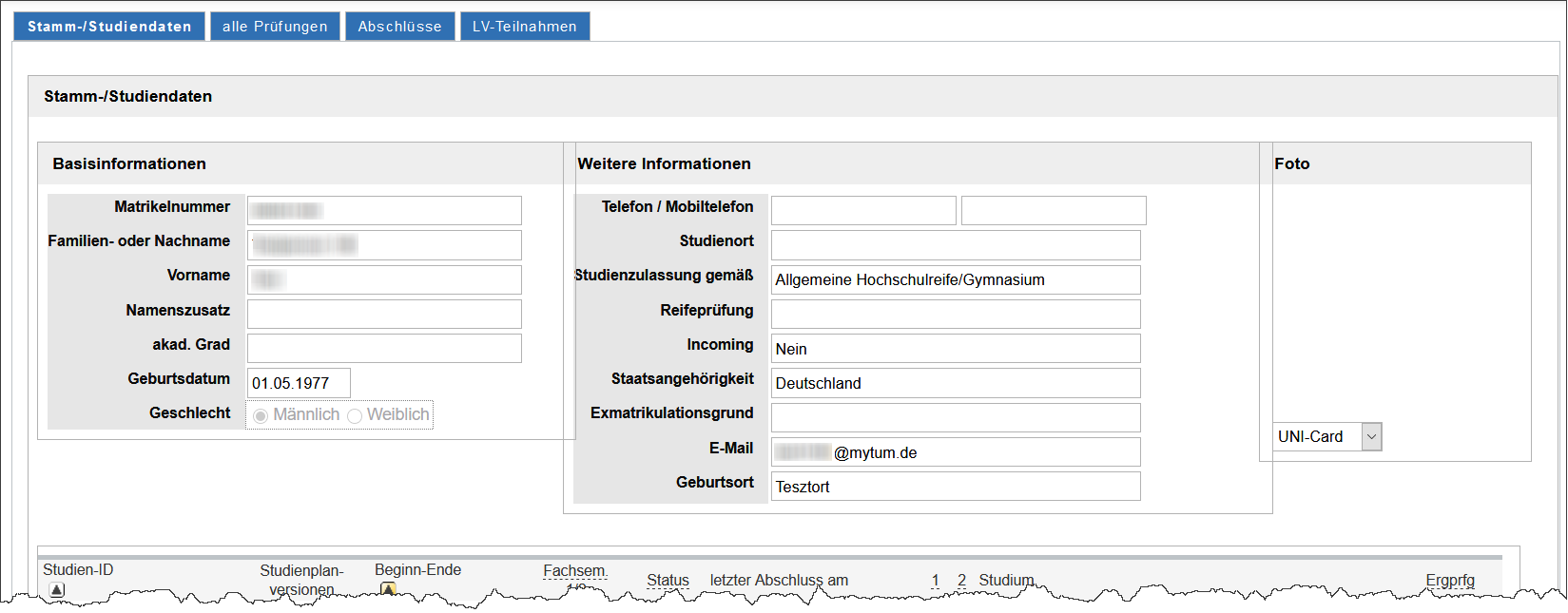
Task: Go to the LV-Teilnahmen tab
Action: click(524, 27)
